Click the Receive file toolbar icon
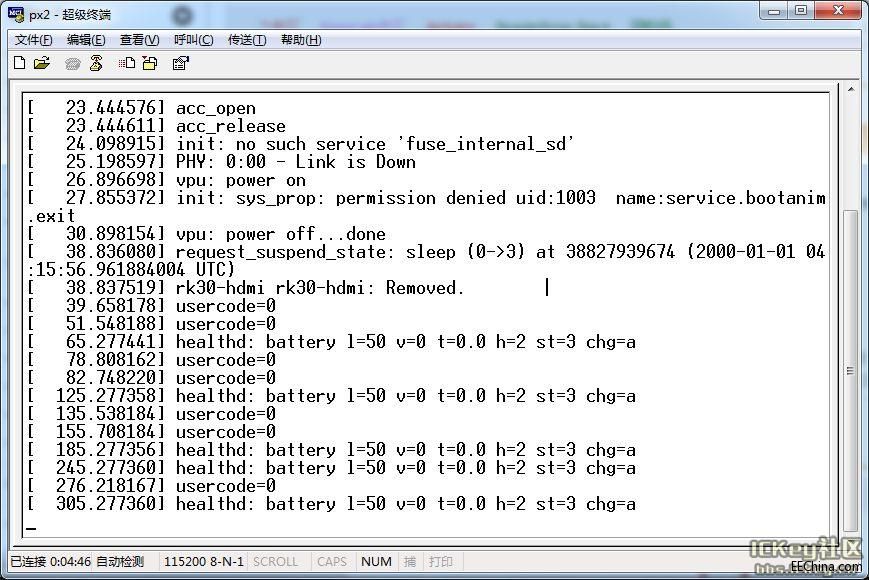 click(150, 63)
